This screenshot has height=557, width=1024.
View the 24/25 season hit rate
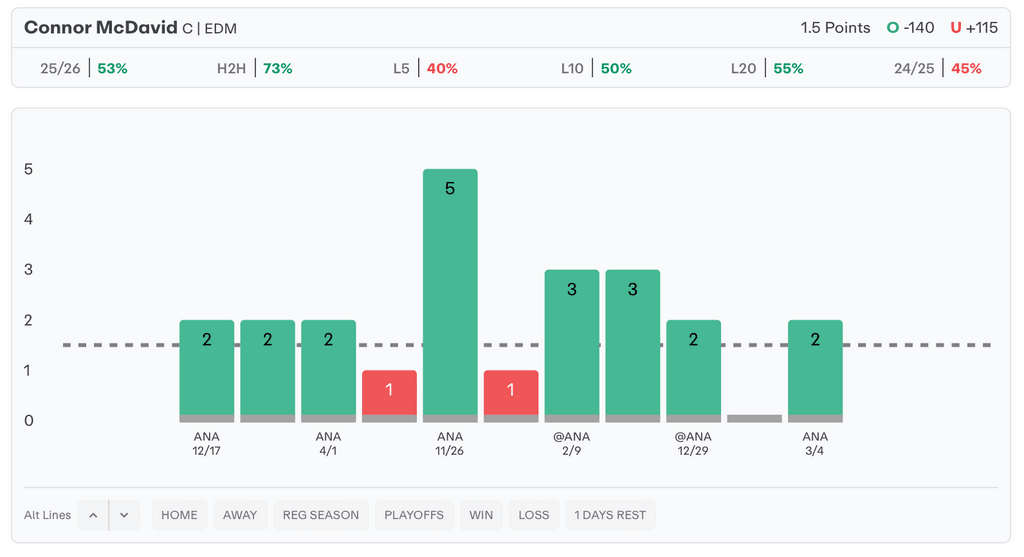tap(938, 69)
